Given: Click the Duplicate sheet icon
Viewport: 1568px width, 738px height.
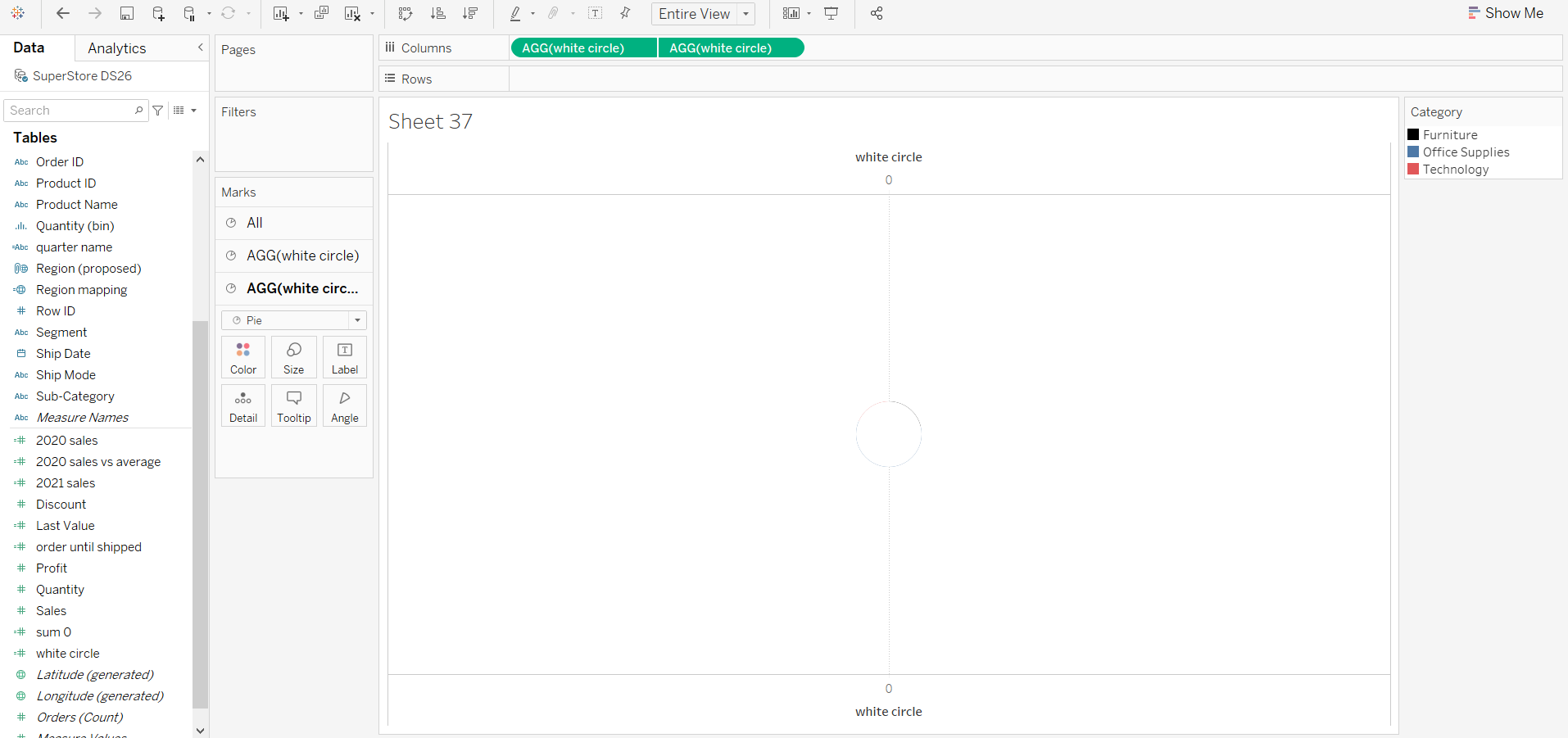Looking at the screenshot, I should pyautogui.click(x=321, y=13).
